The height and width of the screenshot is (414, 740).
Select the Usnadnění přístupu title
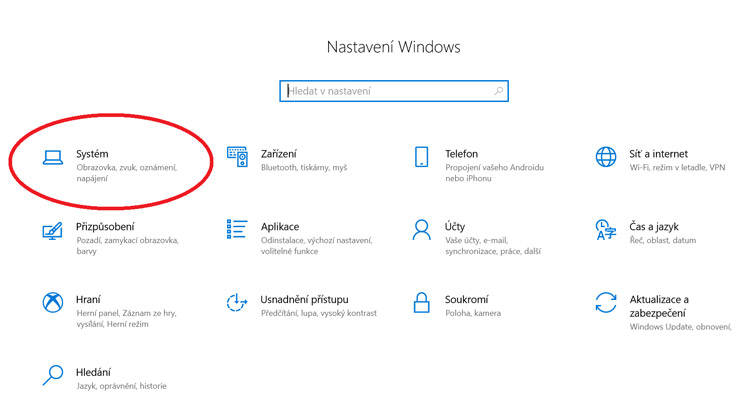304,299
